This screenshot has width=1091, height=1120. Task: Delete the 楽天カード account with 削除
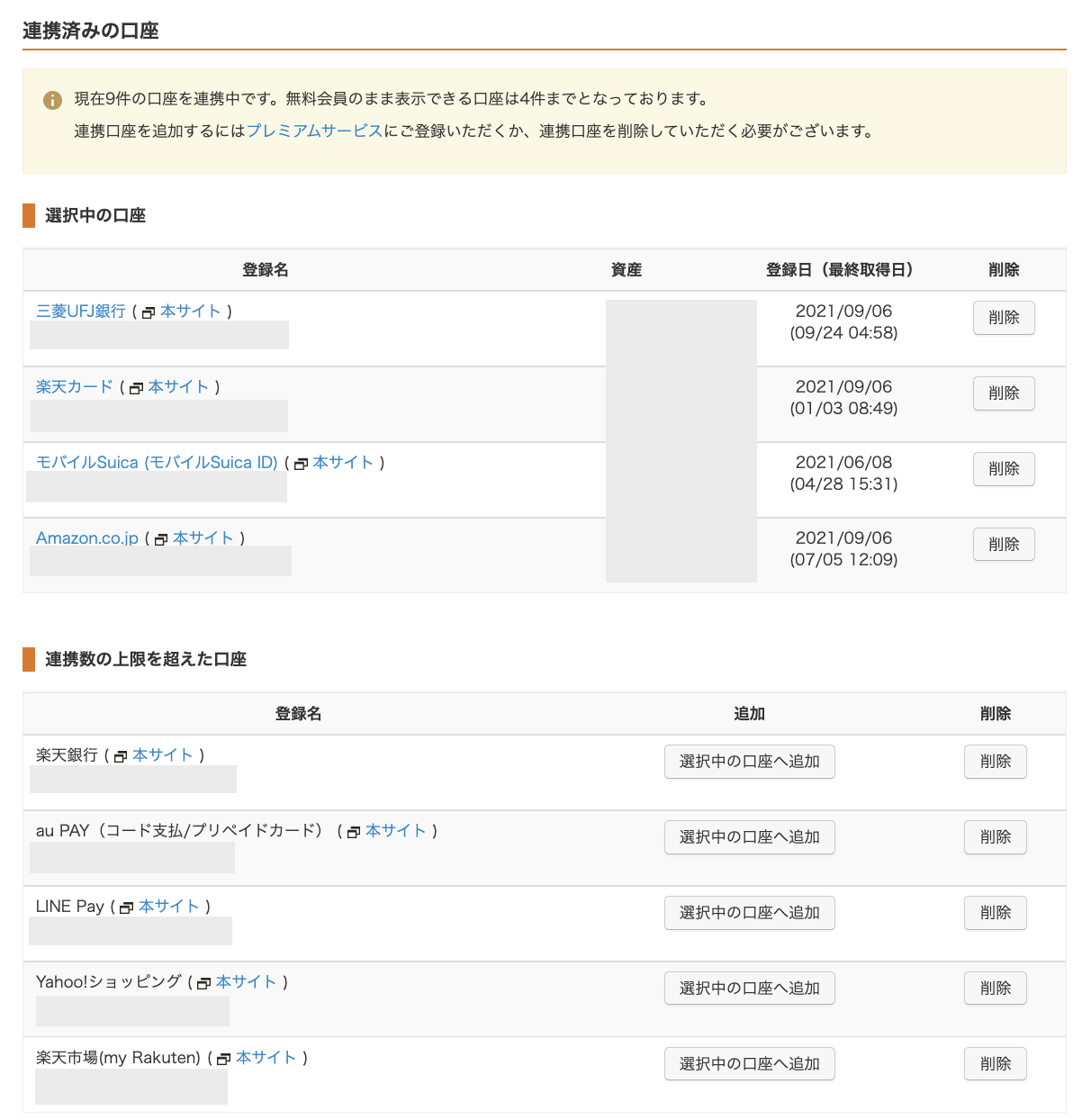tap(1004, 393)
